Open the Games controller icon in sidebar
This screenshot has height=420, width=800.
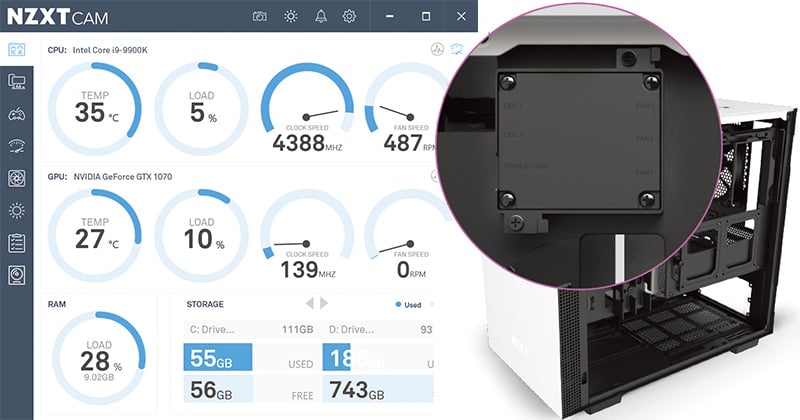tap(17, 114)
